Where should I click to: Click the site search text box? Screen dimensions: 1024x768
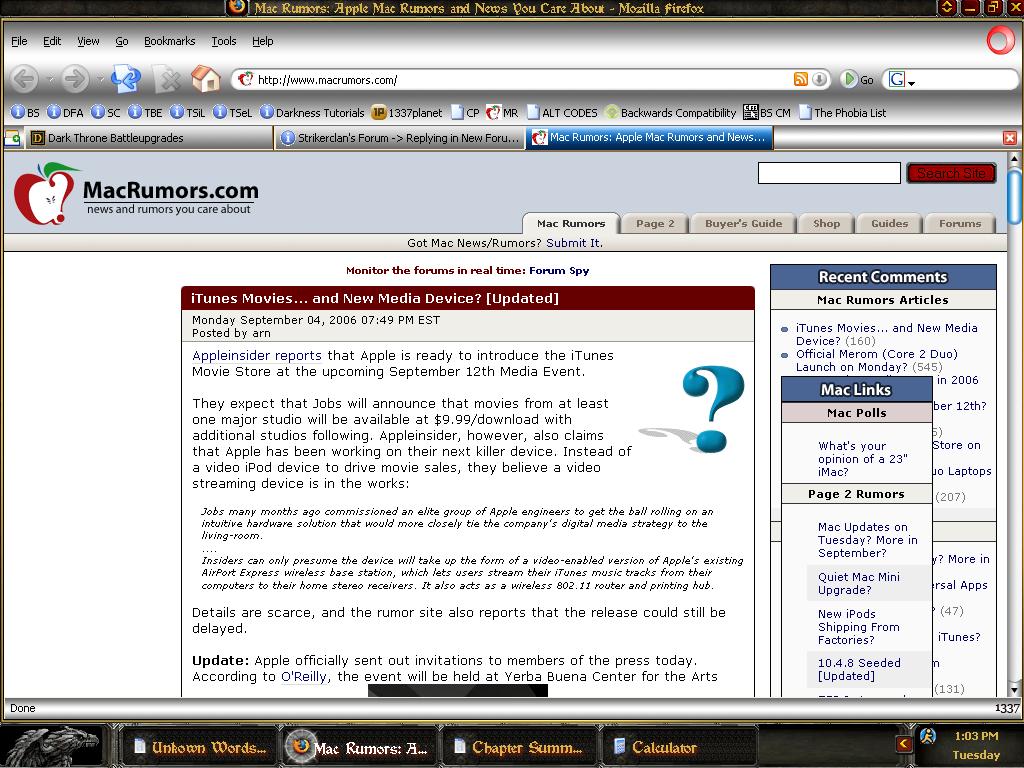[x=829, y=173]
